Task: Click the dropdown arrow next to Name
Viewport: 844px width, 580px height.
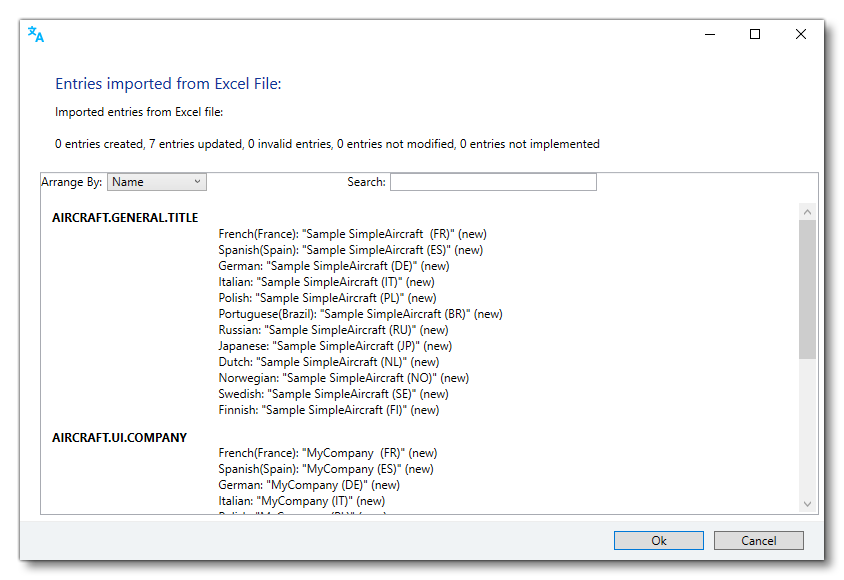Action: (197, 181)
